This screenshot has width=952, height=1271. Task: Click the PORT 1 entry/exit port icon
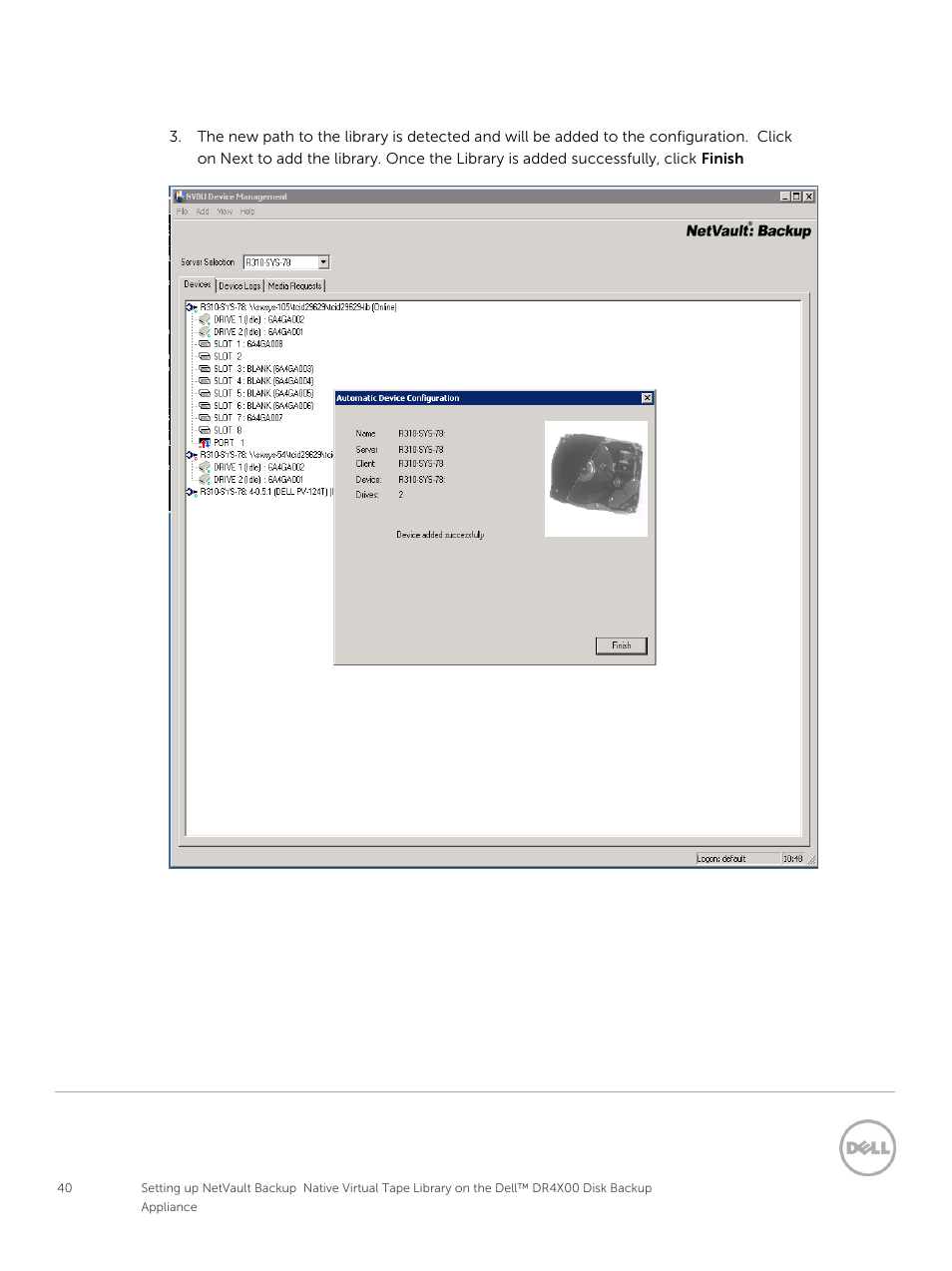[x=205, y=443]
